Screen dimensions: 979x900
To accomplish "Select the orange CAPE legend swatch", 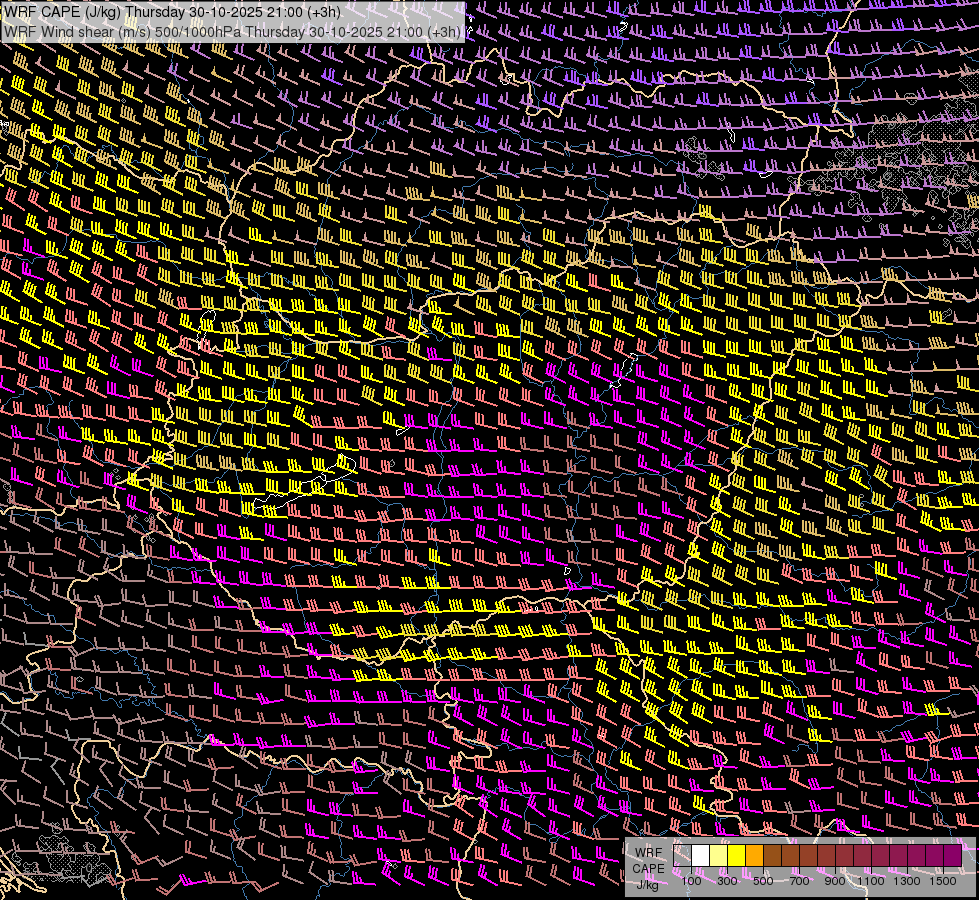I will (755, 856).
